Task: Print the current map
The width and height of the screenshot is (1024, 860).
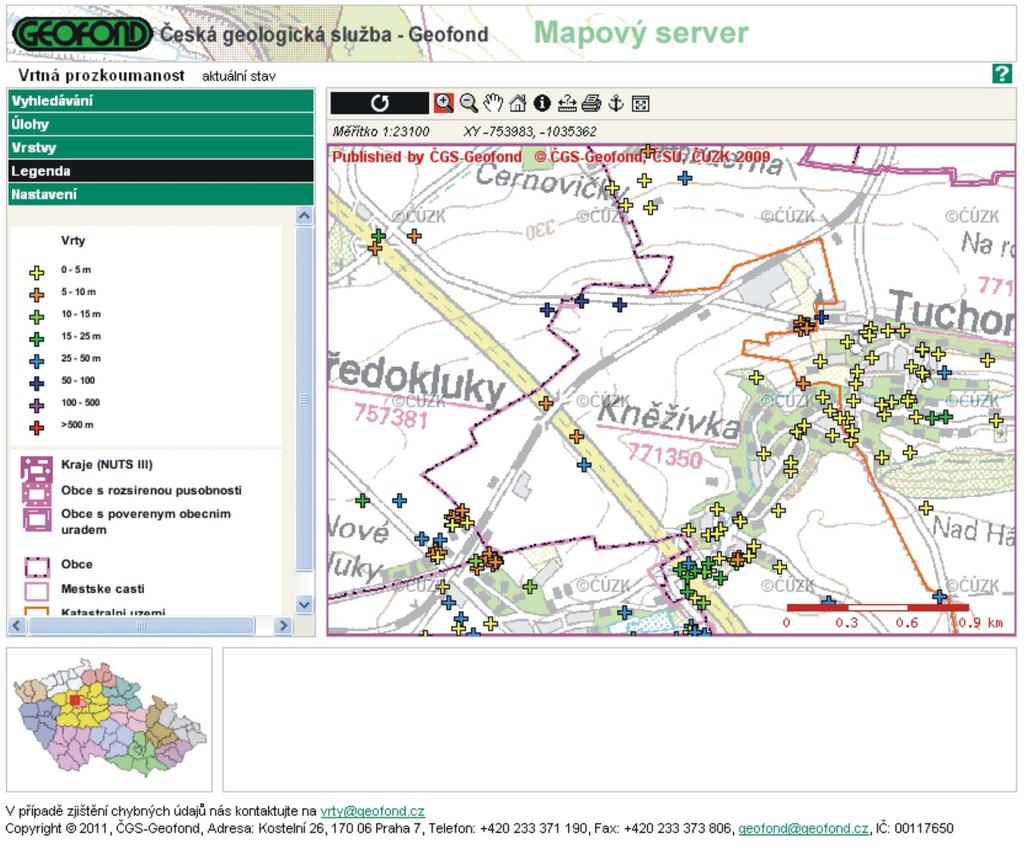Action: pyautogui.click(x=591, y=103)
